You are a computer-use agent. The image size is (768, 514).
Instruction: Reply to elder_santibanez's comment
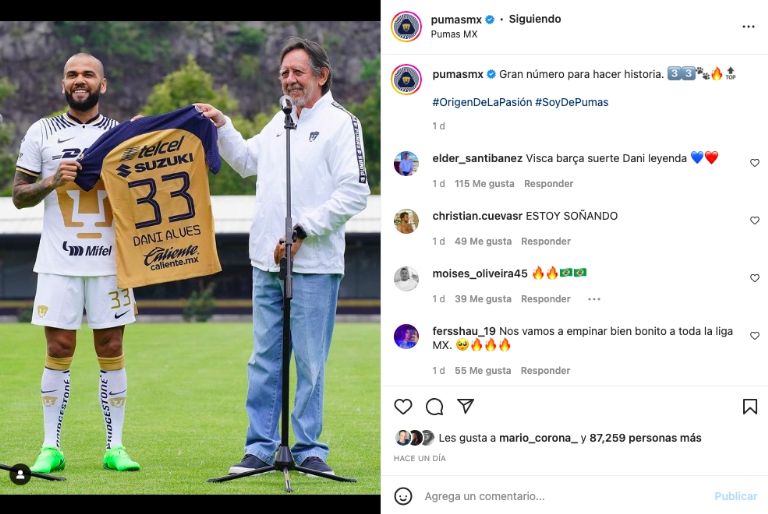pyautogui.click(x=548, y=184)
